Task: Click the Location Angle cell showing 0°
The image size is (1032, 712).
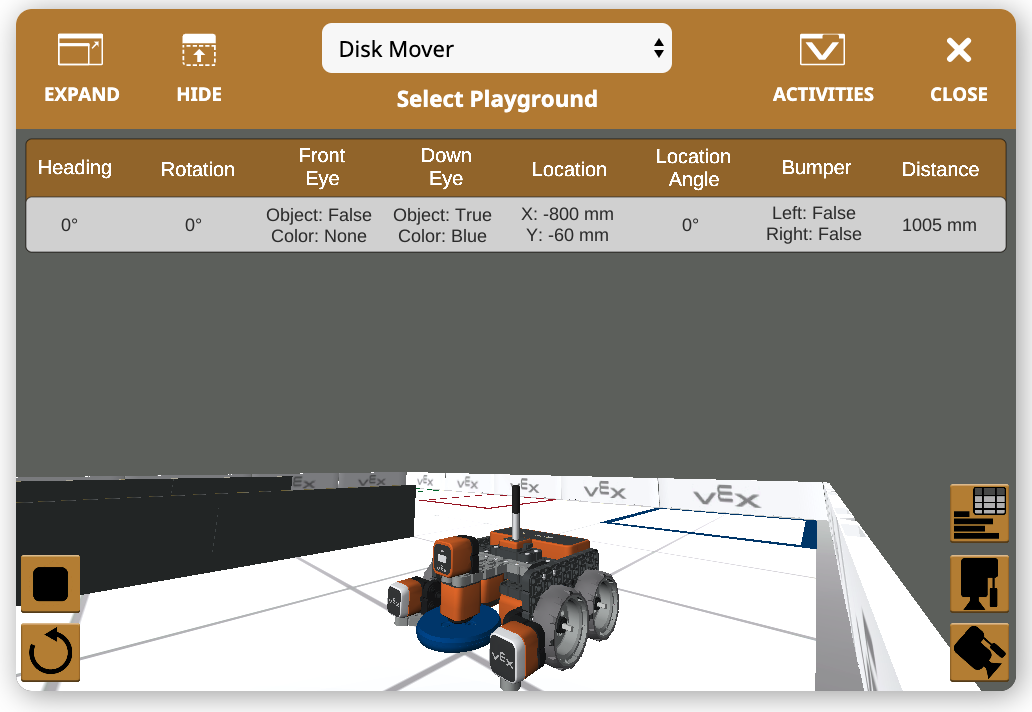Action: pos(691,225)
